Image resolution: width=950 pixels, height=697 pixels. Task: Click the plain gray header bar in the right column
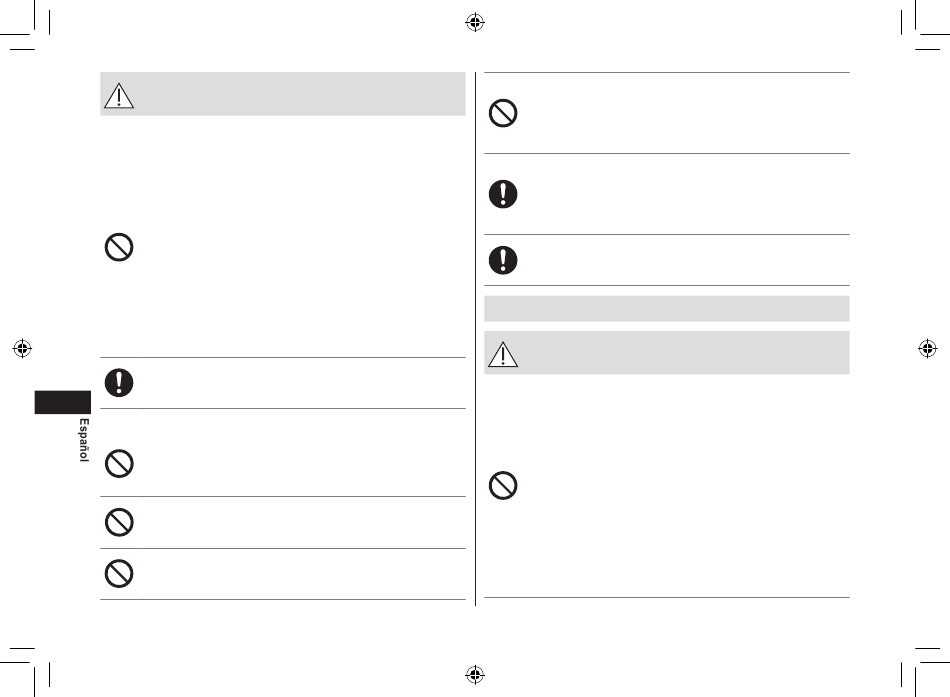coord(666,308)
